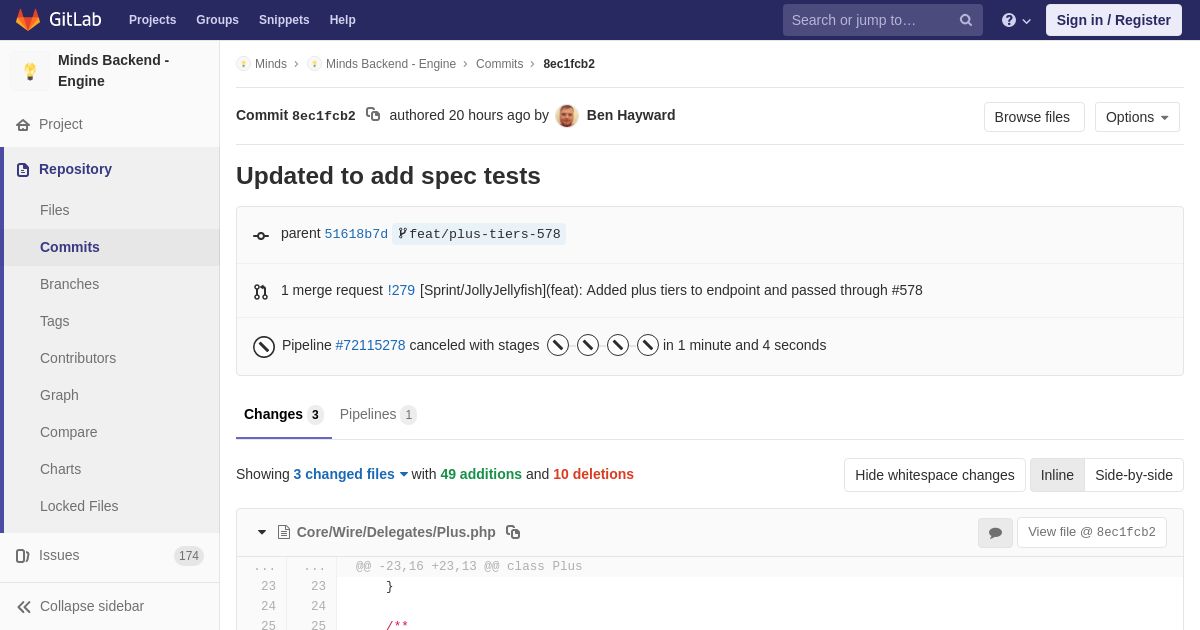Image resolution: width=1200 pixels, height=630 pixels.
Task: Collapse the Plus.php file diff
Action: pyautogui.click(x=262, y=532)
